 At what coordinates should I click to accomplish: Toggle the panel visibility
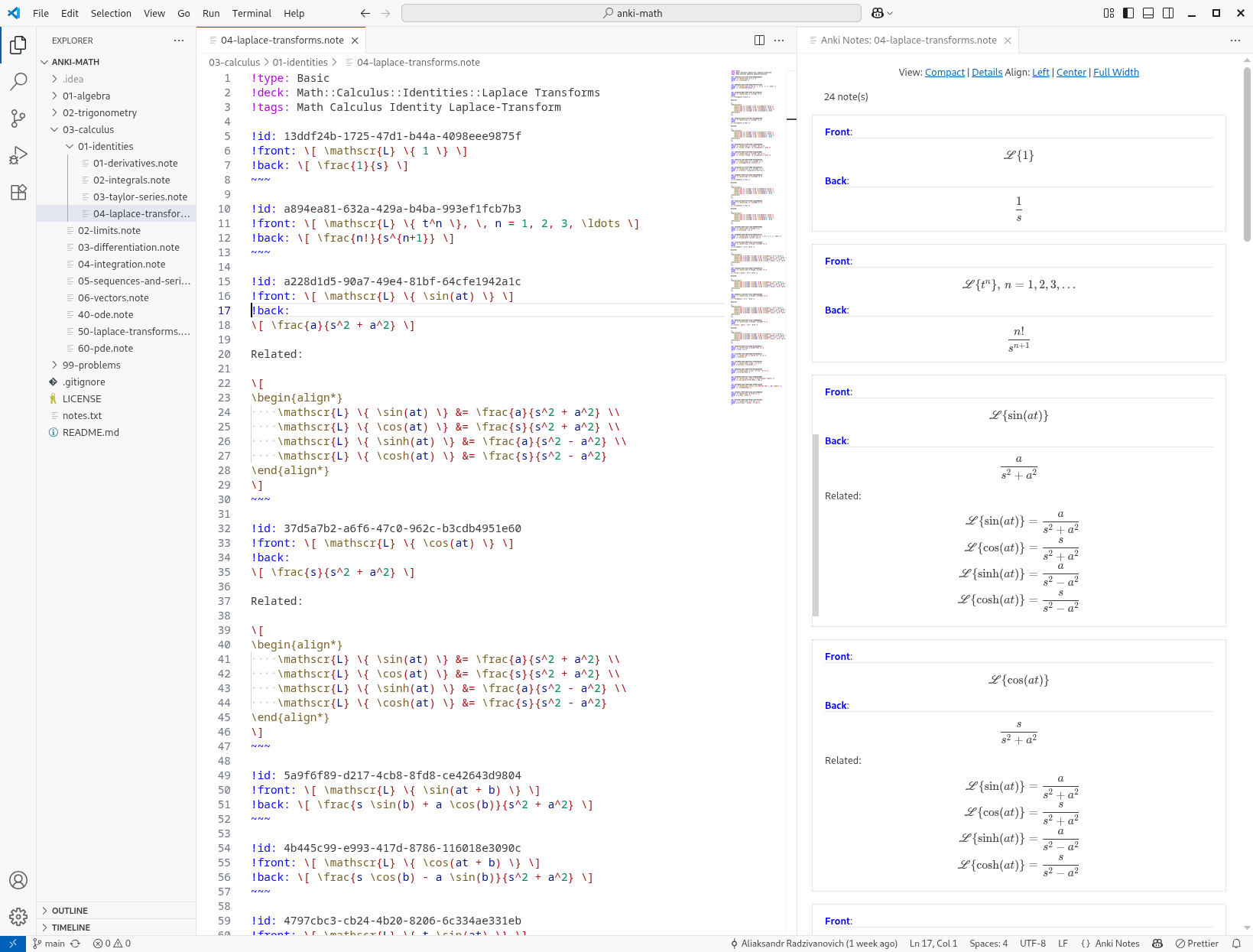(1148, 13)
